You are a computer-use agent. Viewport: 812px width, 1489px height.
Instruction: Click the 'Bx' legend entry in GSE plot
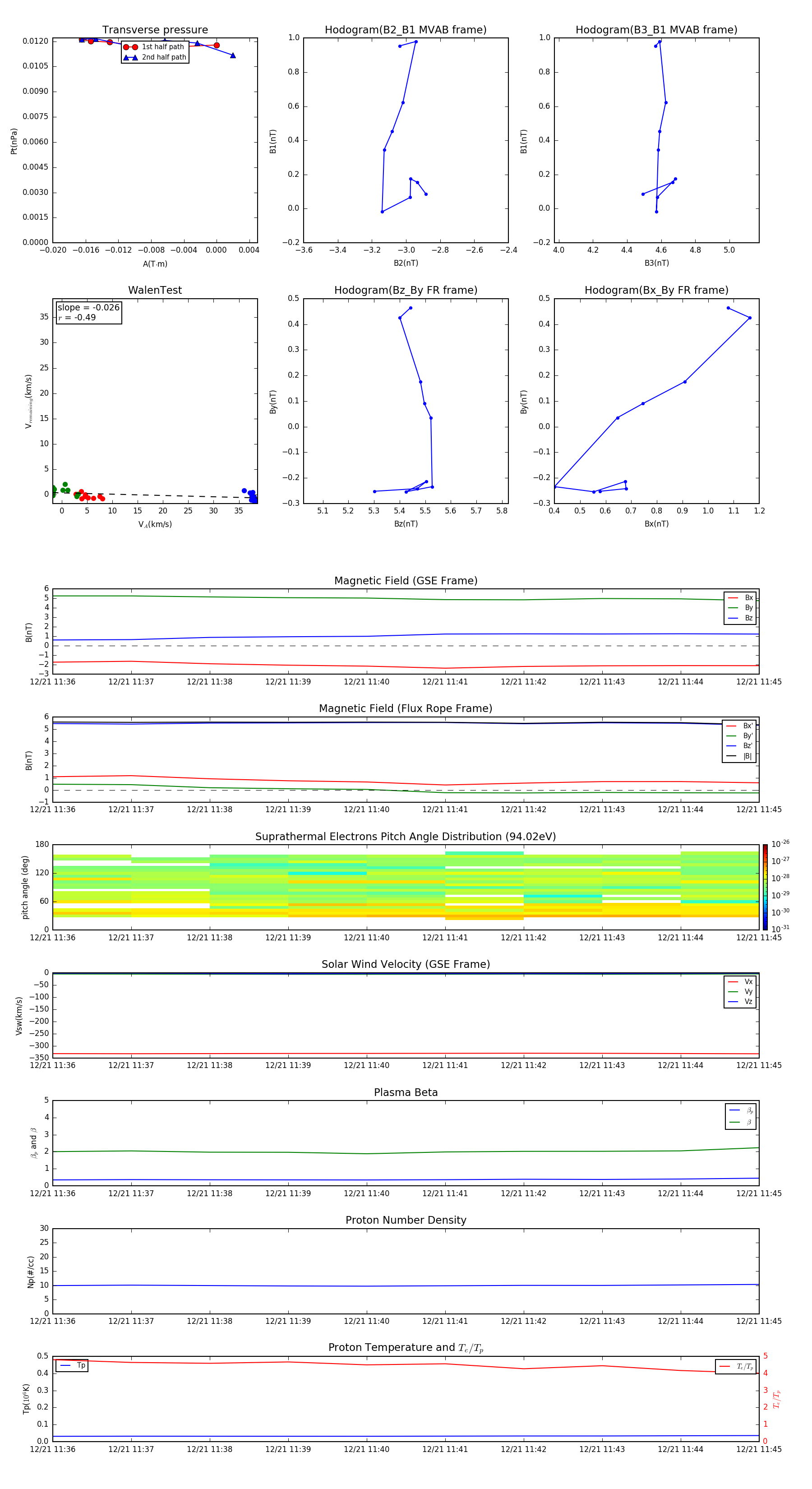click(x=740, y=598)
